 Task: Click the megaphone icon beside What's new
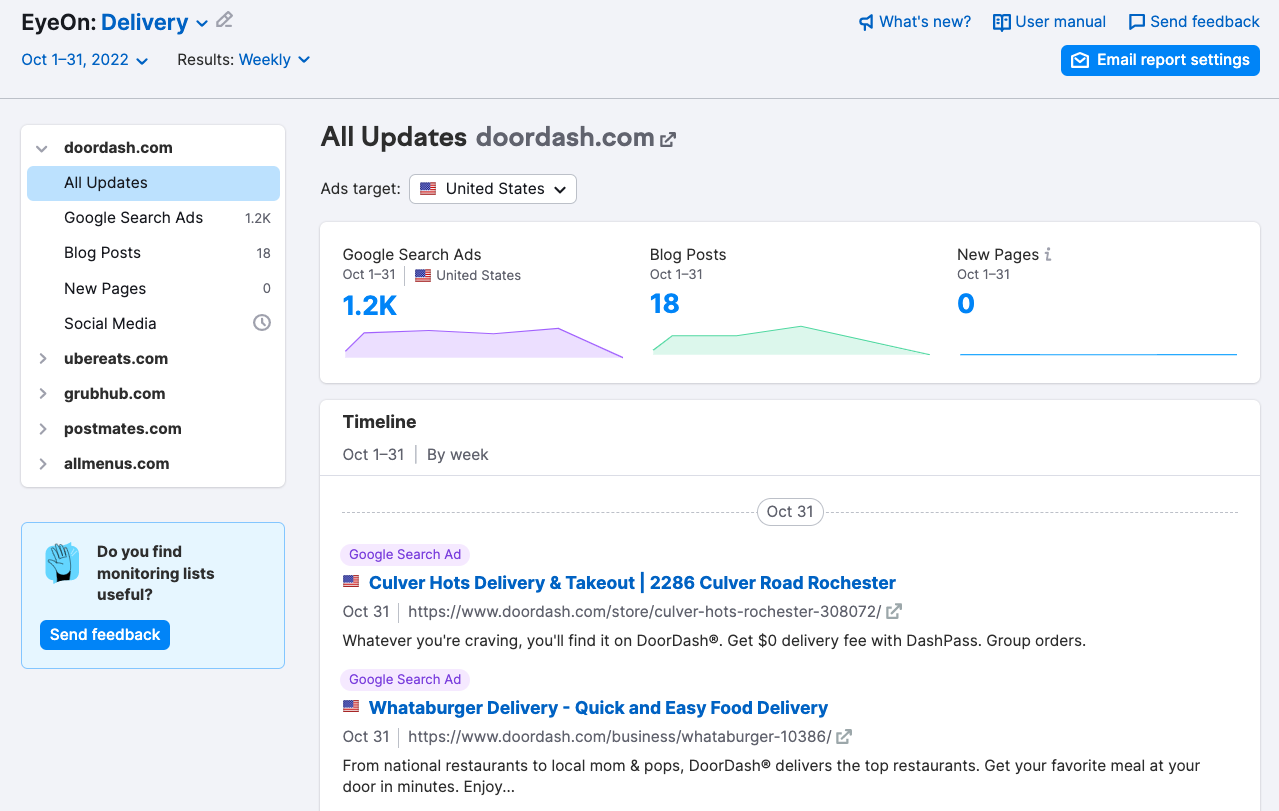pos(866,22)
